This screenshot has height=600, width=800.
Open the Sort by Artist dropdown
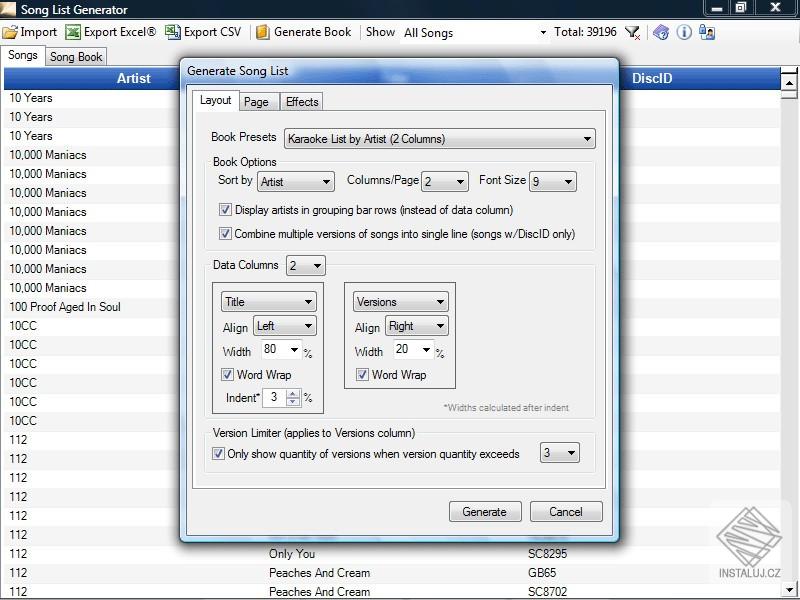point(295,182)
